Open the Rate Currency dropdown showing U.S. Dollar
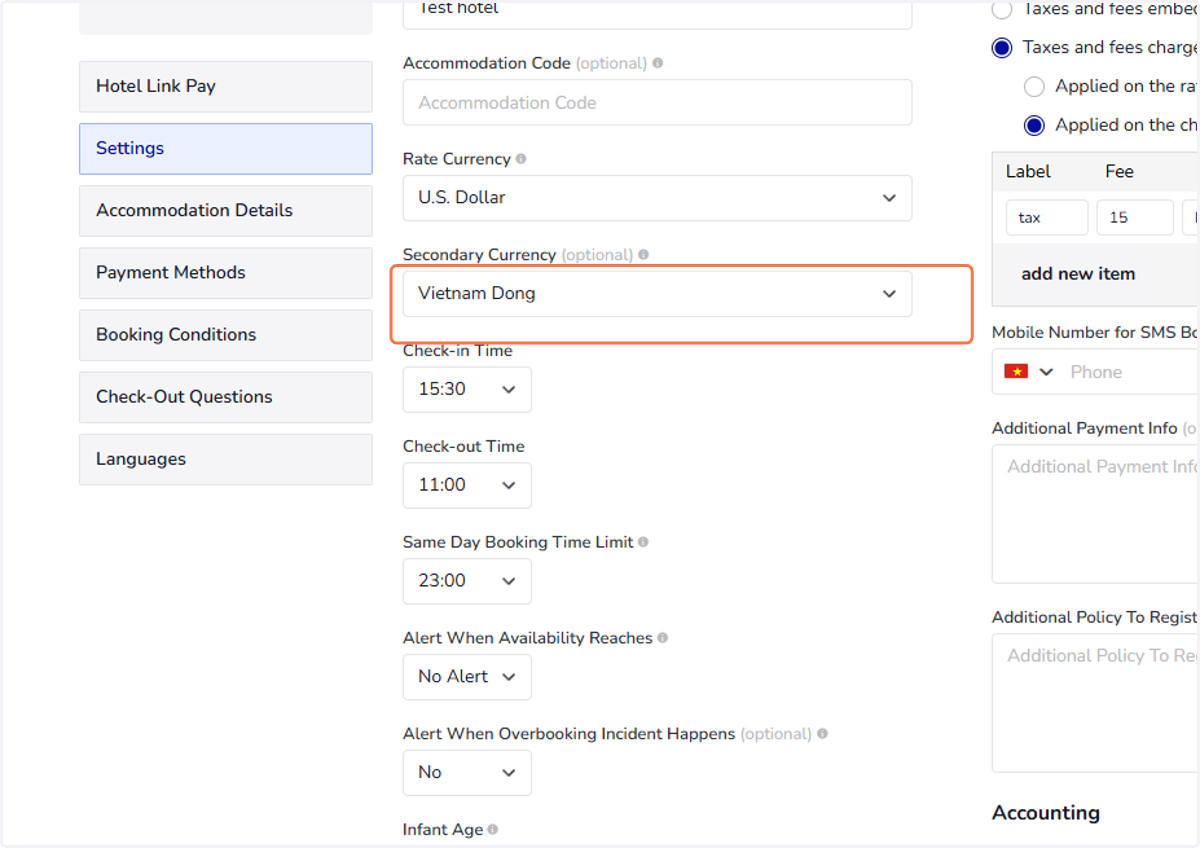This screenshot has width=1200, height=848. 657,198
